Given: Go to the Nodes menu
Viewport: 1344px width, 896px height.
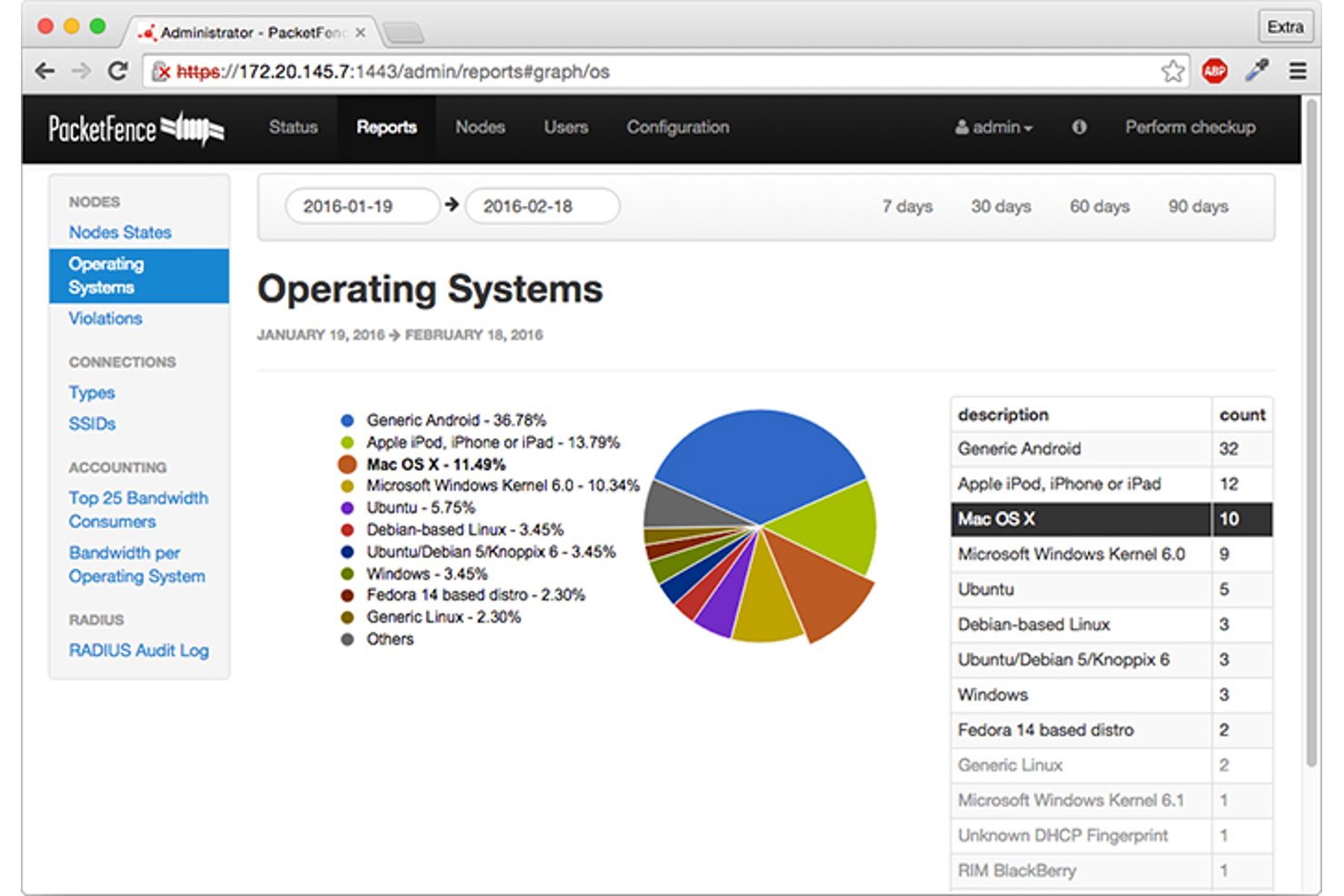Looking at the screenshot, I should click(x=480, y=127).
